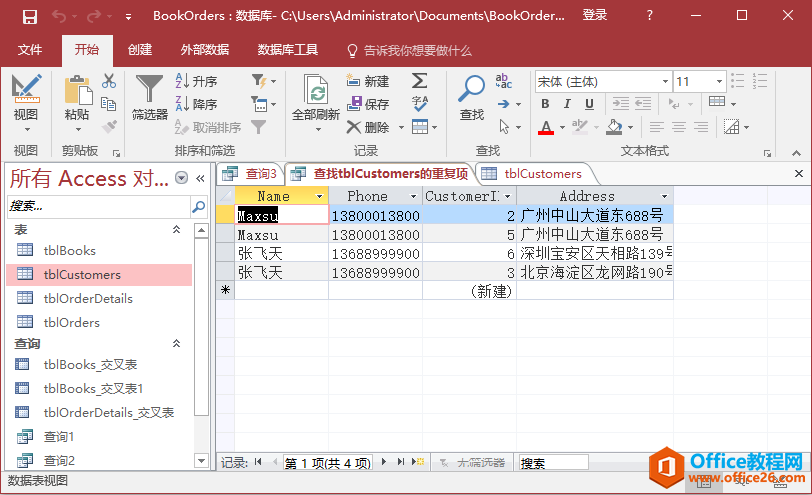Toggle Bold formatting
812x495 pixels.
coord(545,104)
